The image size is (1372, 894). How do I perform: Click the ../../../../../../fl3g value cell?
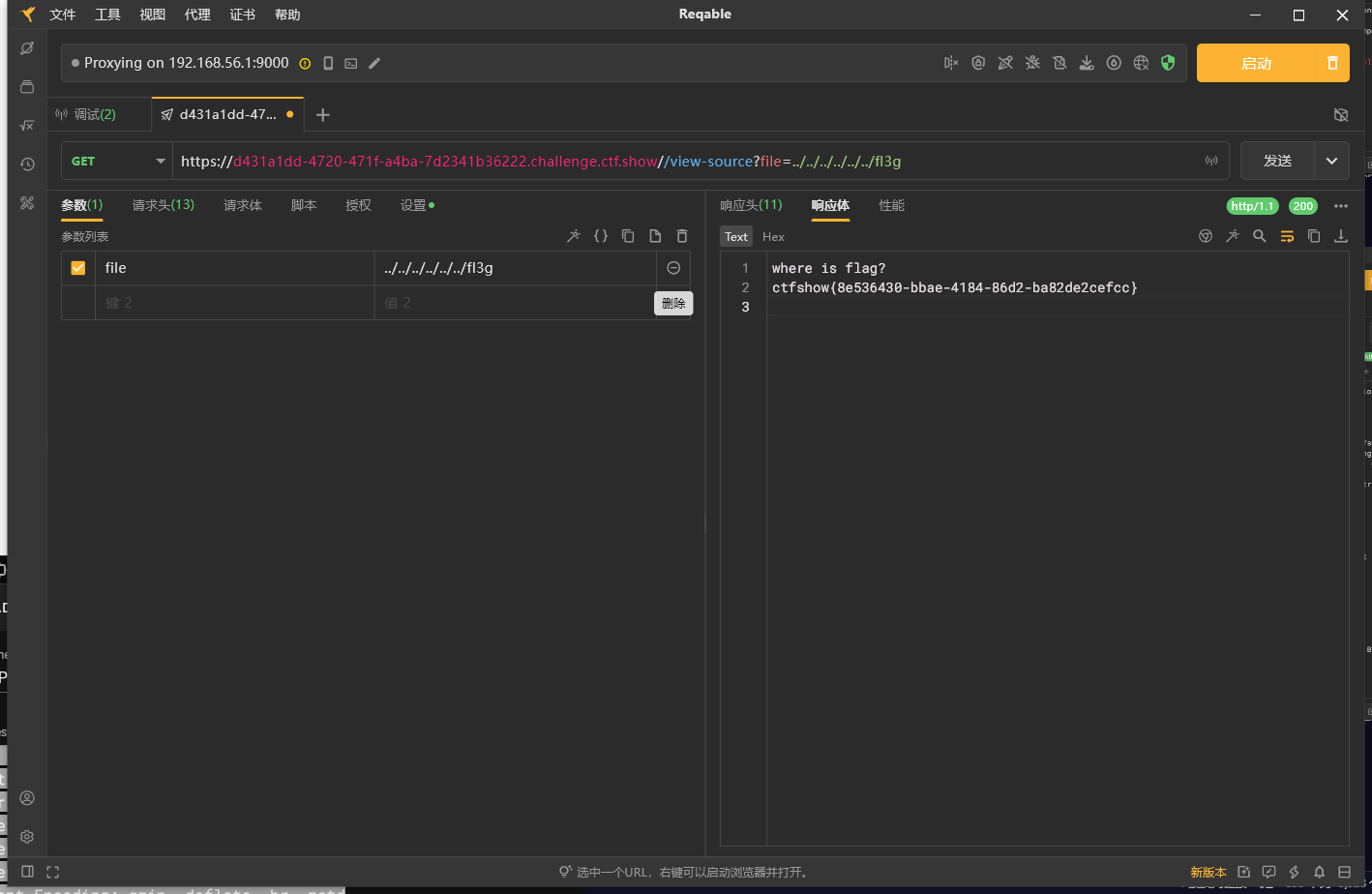(515, 268)
